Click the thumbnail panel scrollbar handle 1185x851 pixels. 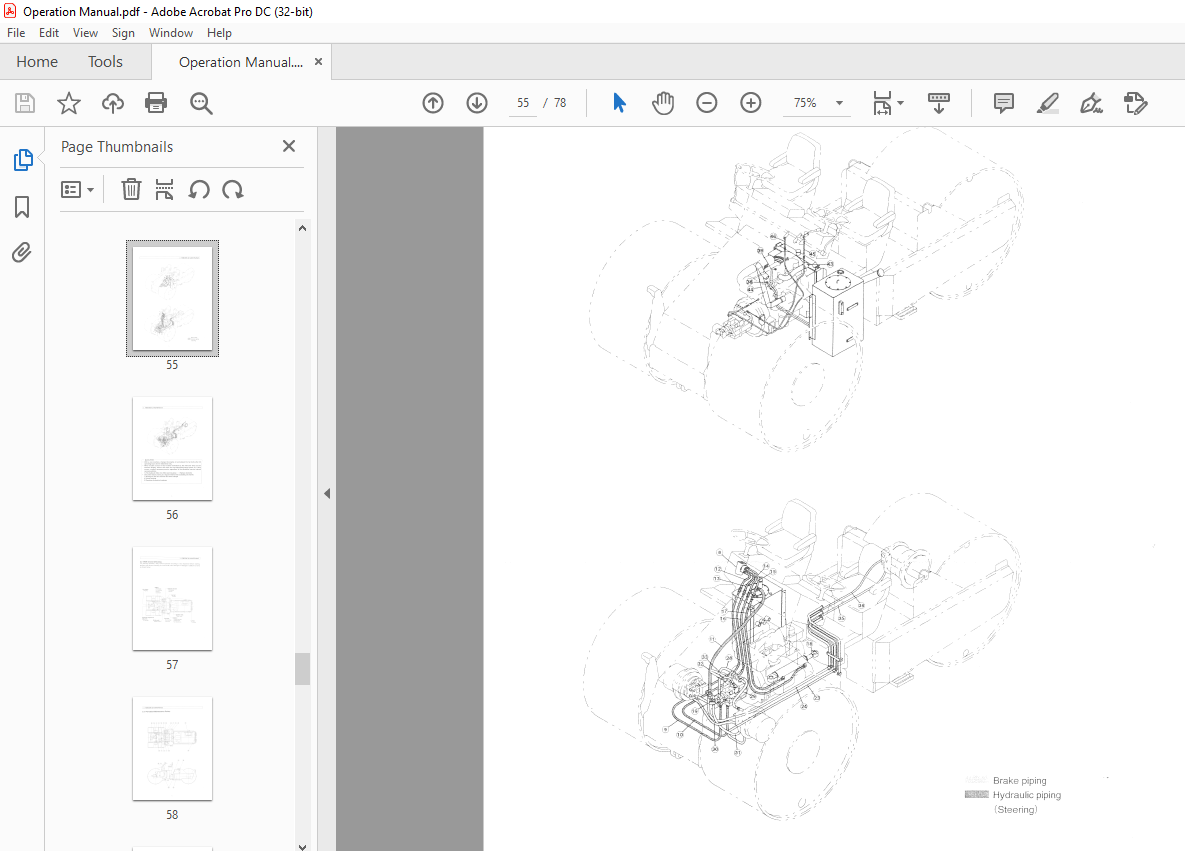[302, 669]
